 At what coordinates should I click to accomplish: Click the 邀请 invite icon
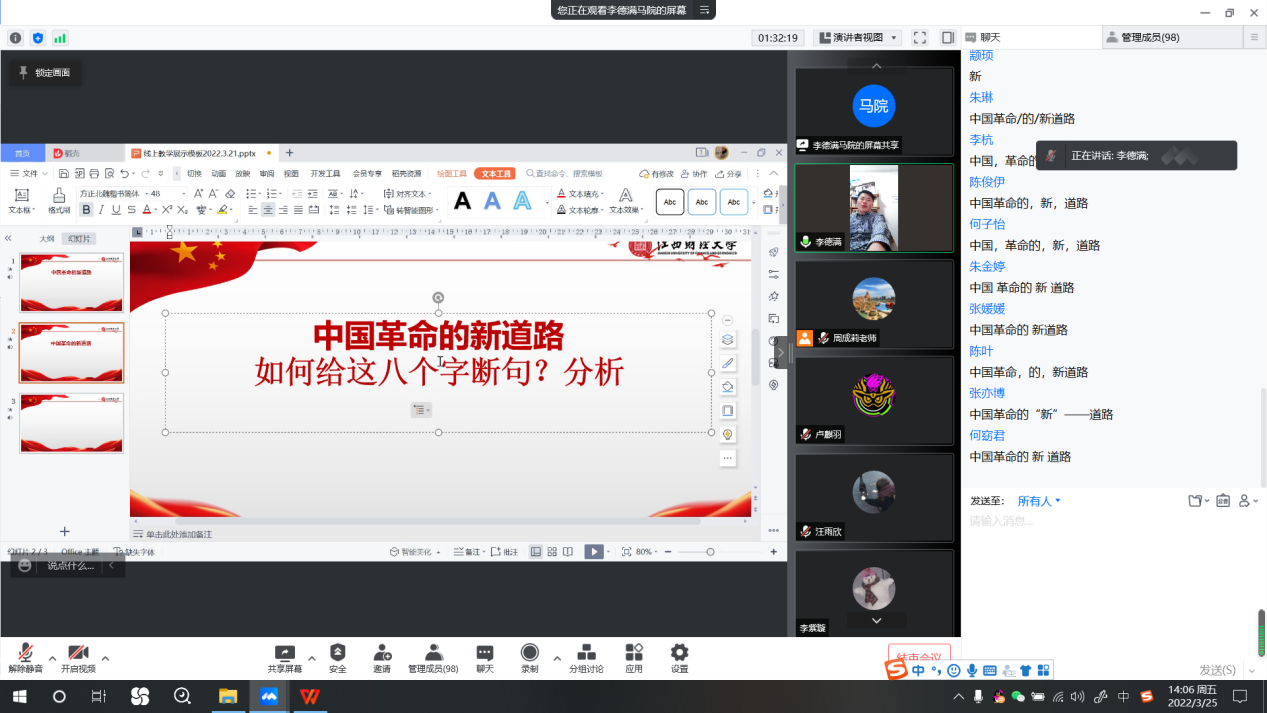[382, 654]
